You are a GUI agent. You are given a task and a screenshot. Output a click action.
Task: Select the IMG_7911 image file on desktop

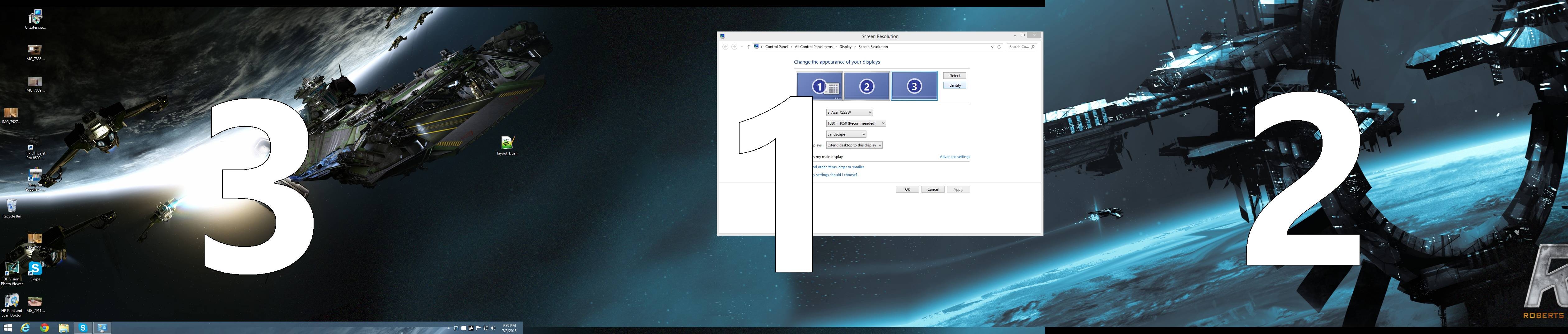coord(35,304)
